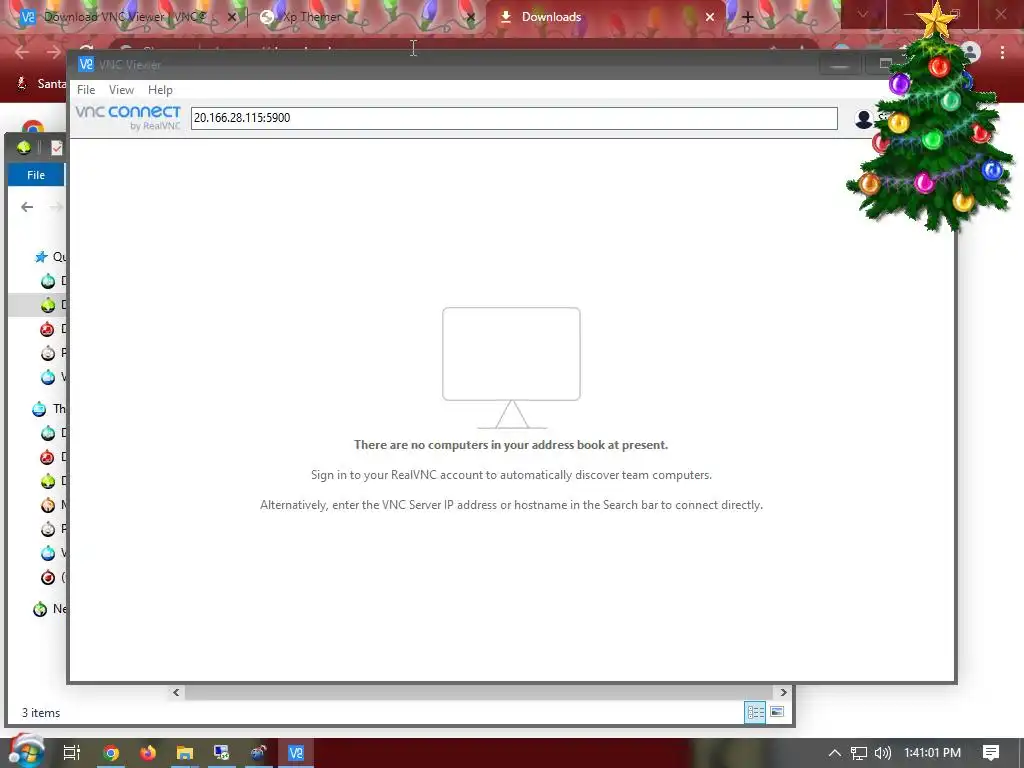Image resolution: width=1024 pixels, height=768 pixels.
Task: Open a new Chrome tab with plus button
Action: point(748,17)
